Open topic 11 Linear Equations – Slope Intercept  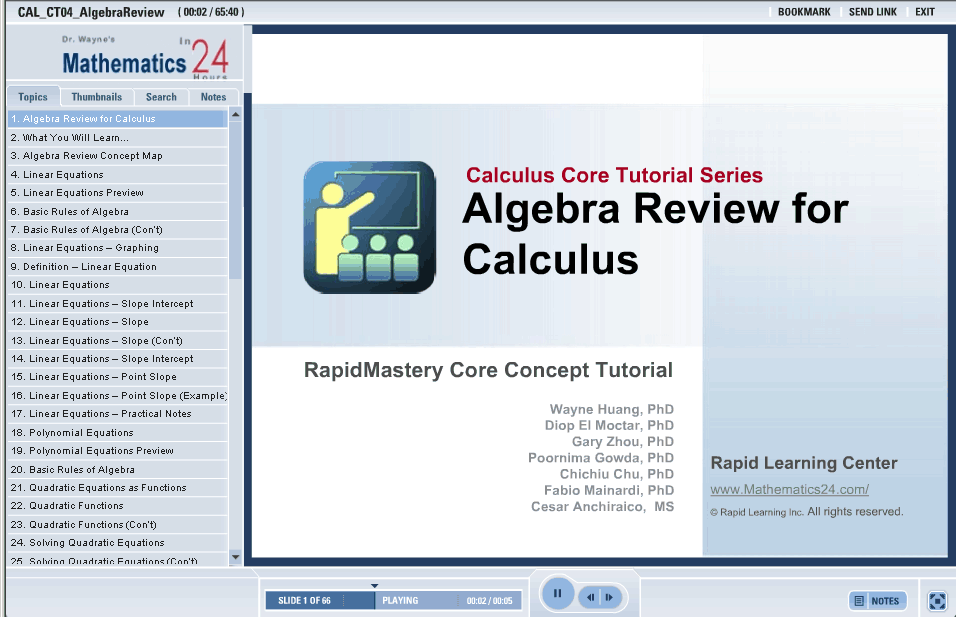coord(118,304)
